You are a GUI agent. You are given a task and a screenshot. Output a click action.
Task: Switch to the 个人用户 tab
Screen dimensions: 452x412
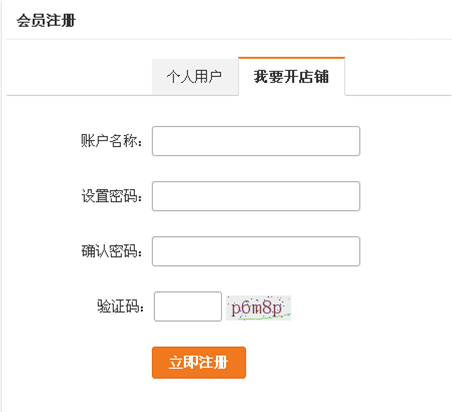tap(195, 77)
